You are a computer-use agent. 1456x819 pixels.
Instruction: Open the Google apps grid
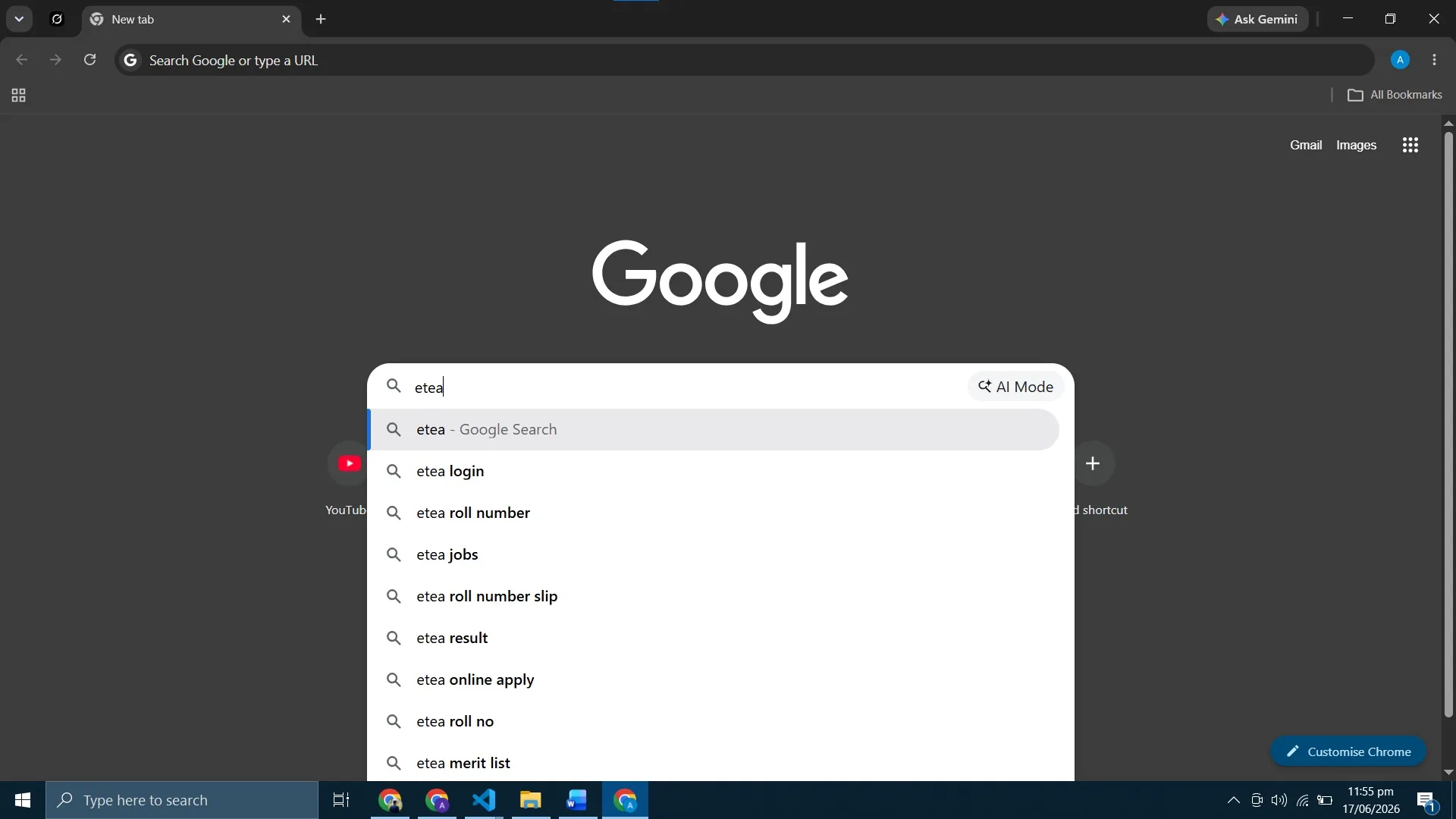tap(1410, 145)
